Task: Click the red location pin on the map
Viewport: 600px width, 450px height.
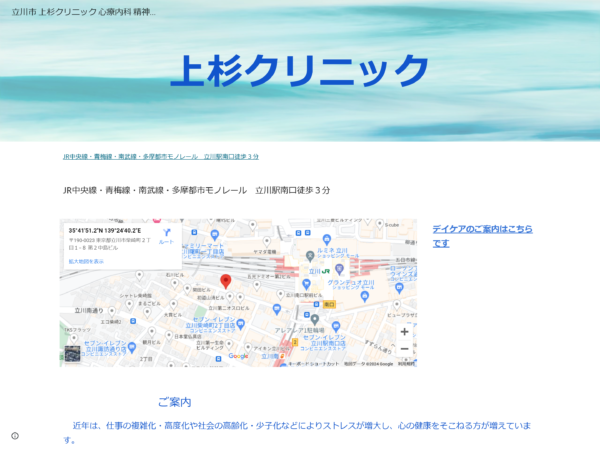Action: (226, 281)
